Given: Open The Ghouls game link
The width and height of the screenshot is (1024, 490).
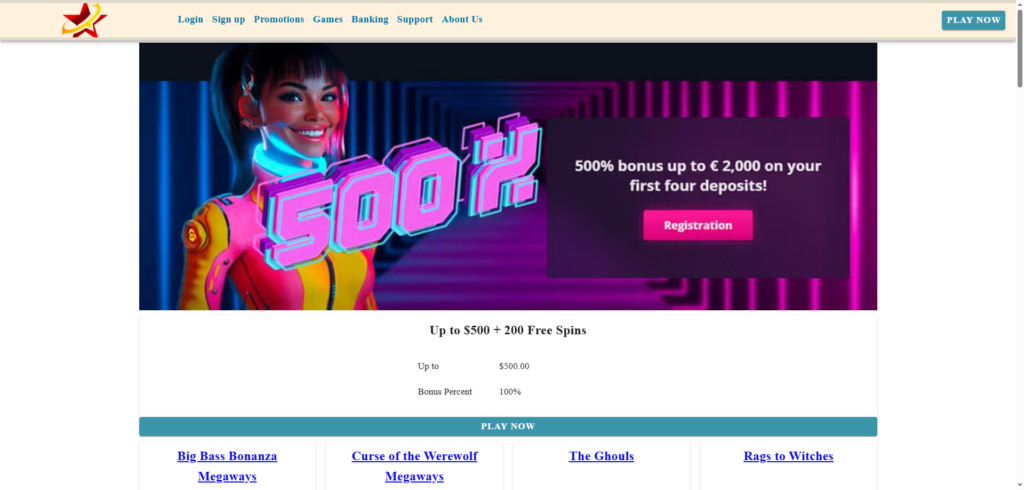Looking at the screenshot, I should click(x=601, y=456).
